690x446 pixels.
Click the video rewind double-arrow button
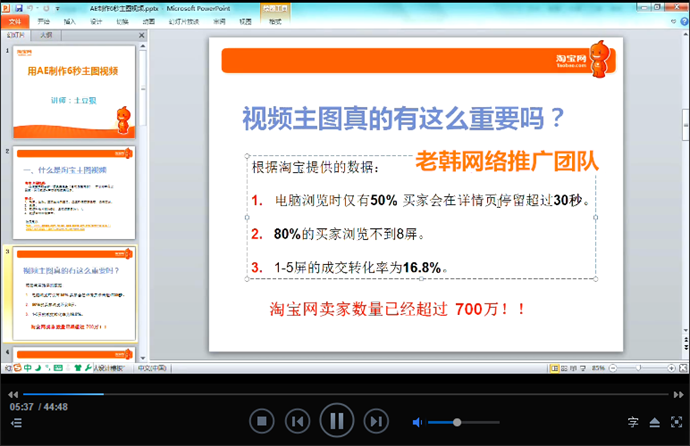coord(13,395)
